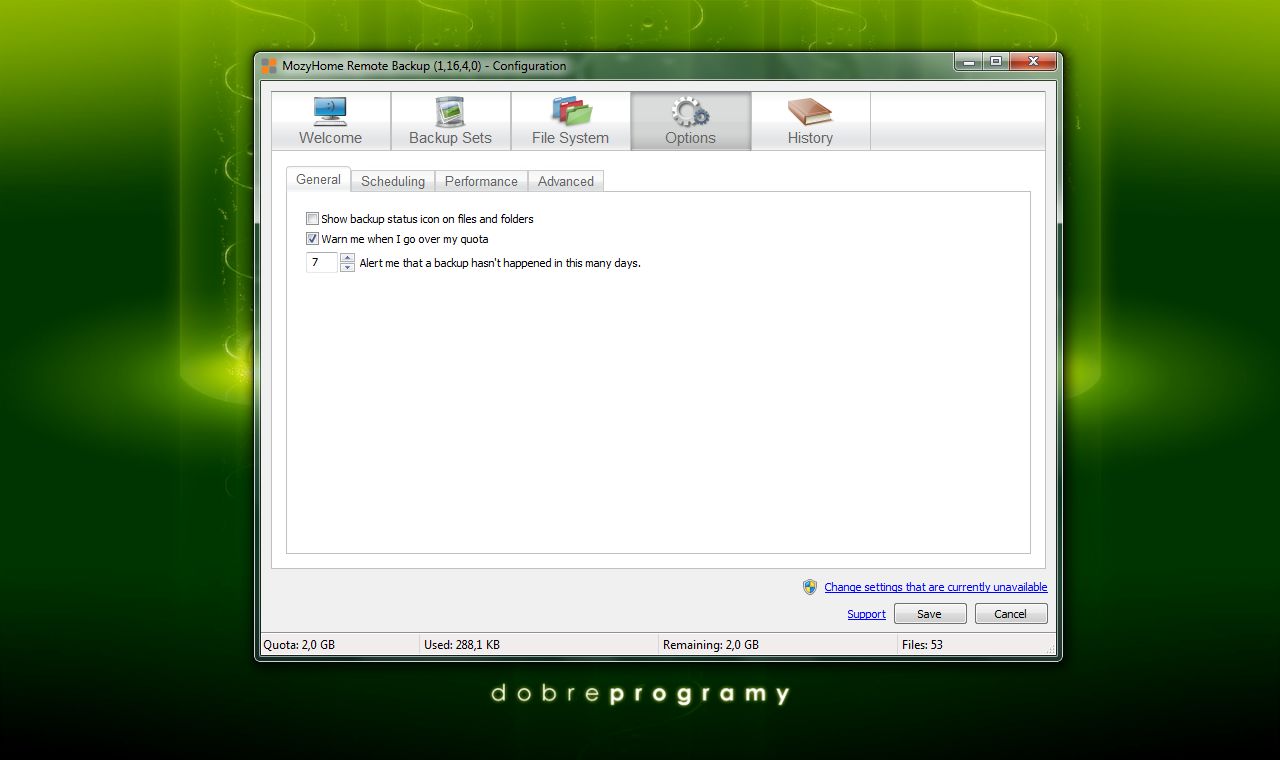1280x760 pixels.
Task: Maximize the MozyHome Configuration window
Action: [x=996, y=62]
